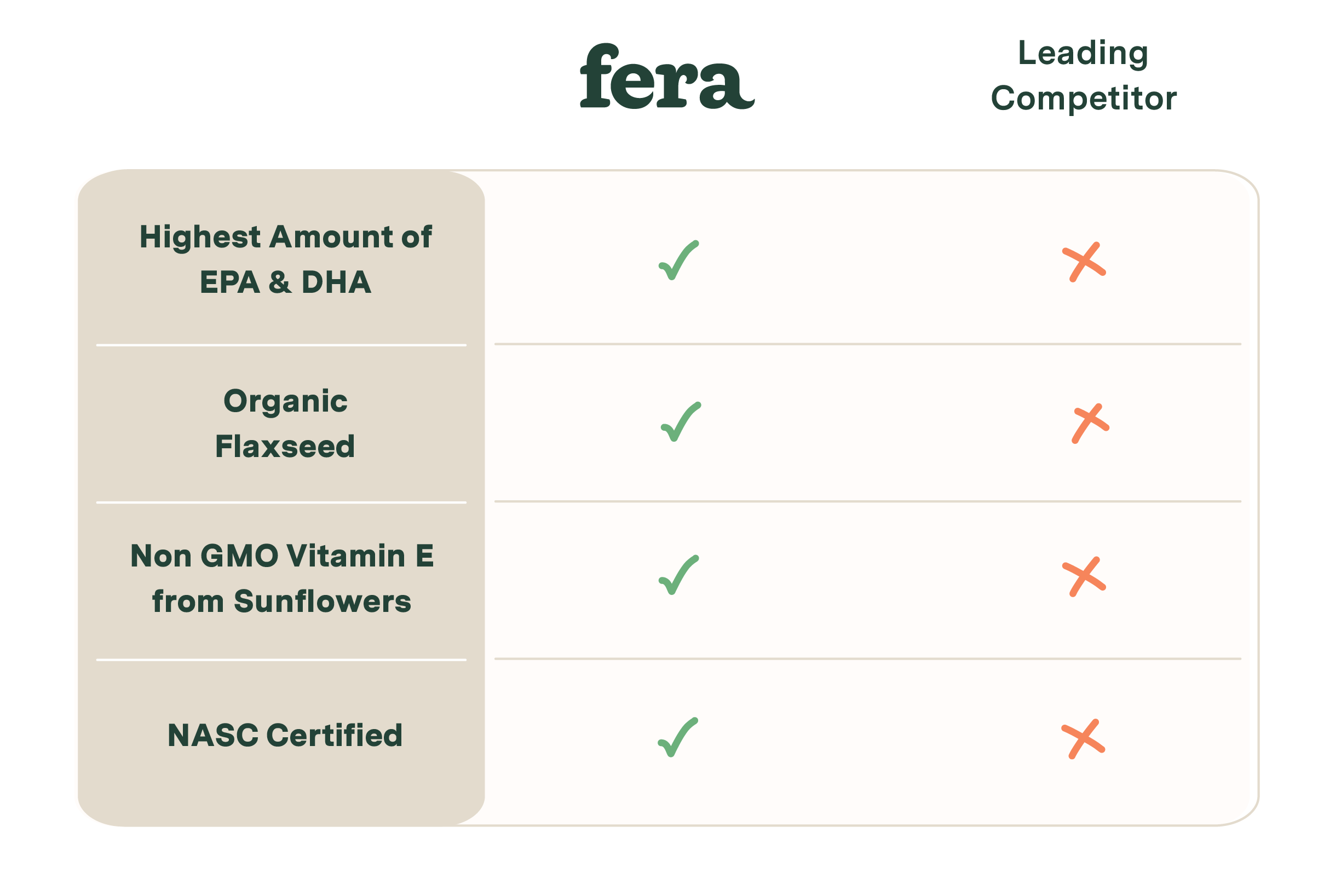This screenshot has width=1324, height=896.
Task: Click the orange X for Highest Amount of EPA & DHA
Action: 1084,262
